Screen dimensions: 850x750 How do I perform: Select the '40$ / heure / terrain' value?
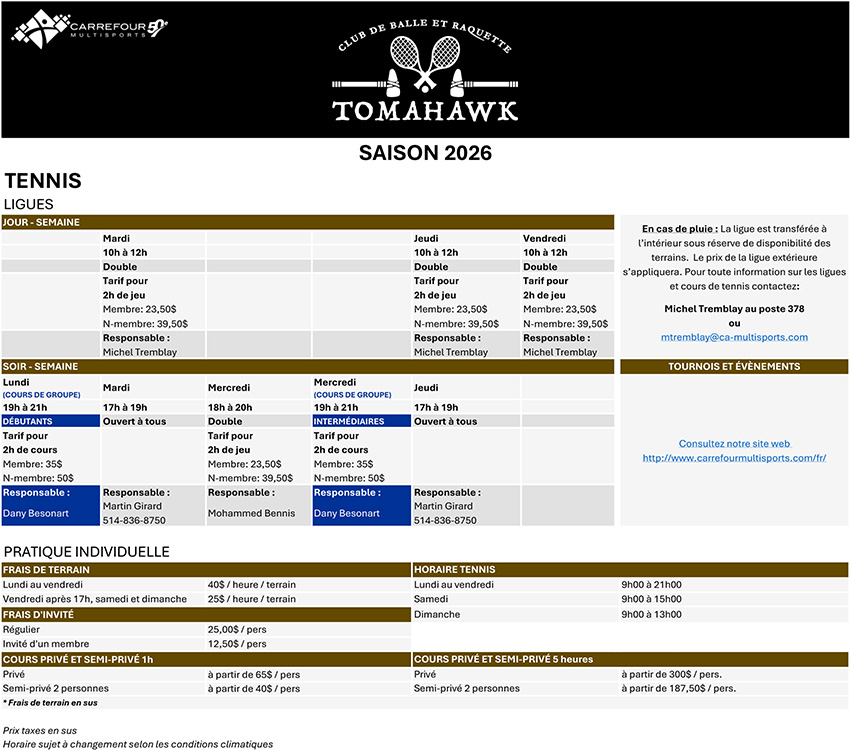[x=252, y=585]
